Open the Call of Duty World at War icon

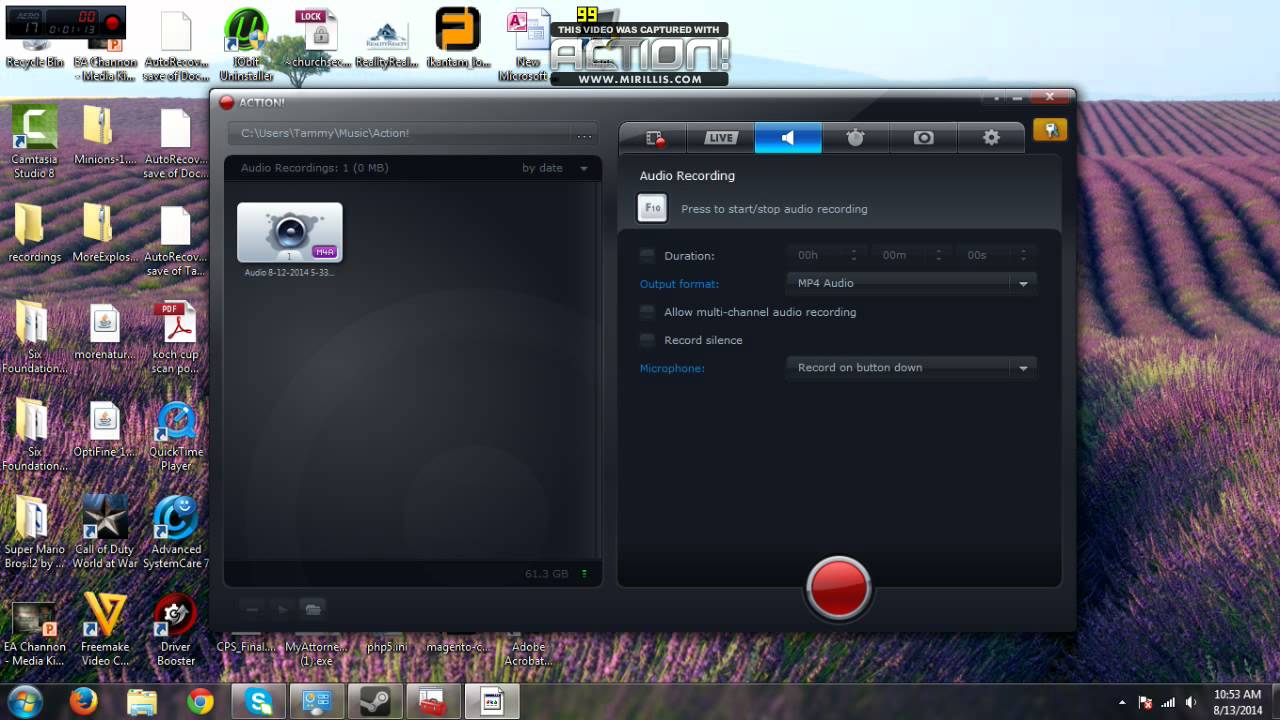(105, 531)
